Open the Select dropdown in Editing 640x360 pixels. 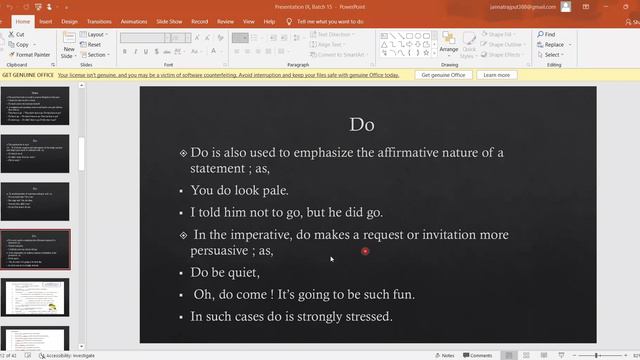click(x=551, y=55)
